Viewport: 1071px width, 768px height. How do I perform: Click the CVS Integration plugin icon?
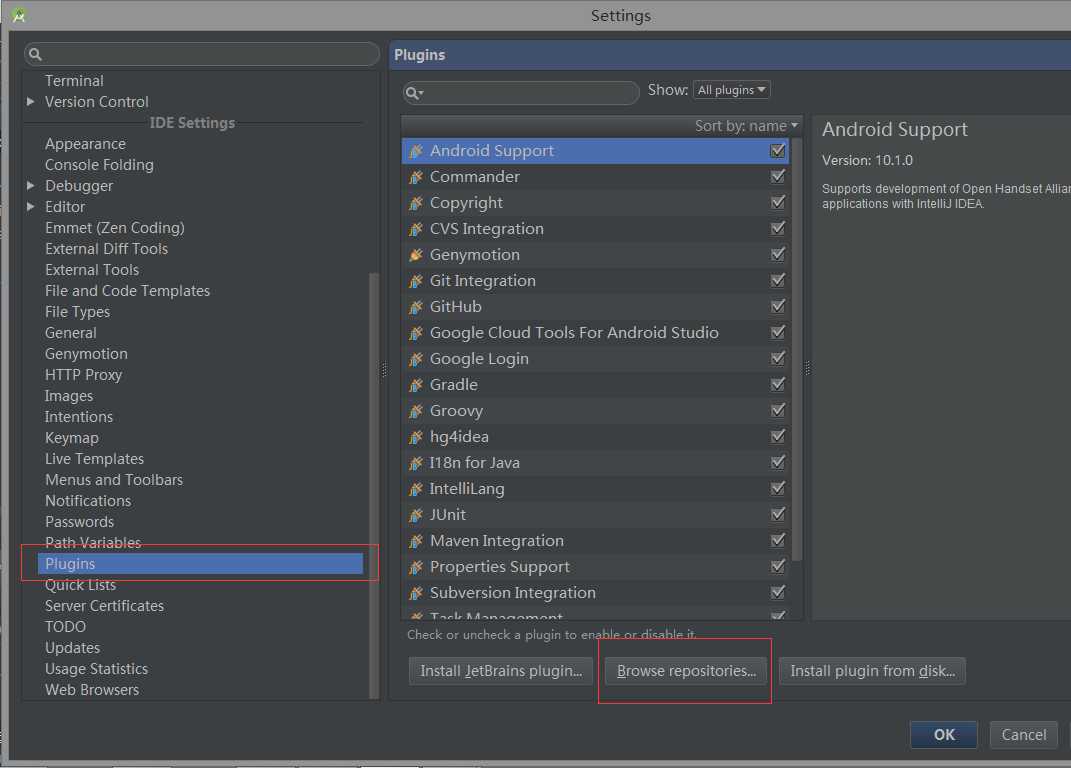(416, 229)
